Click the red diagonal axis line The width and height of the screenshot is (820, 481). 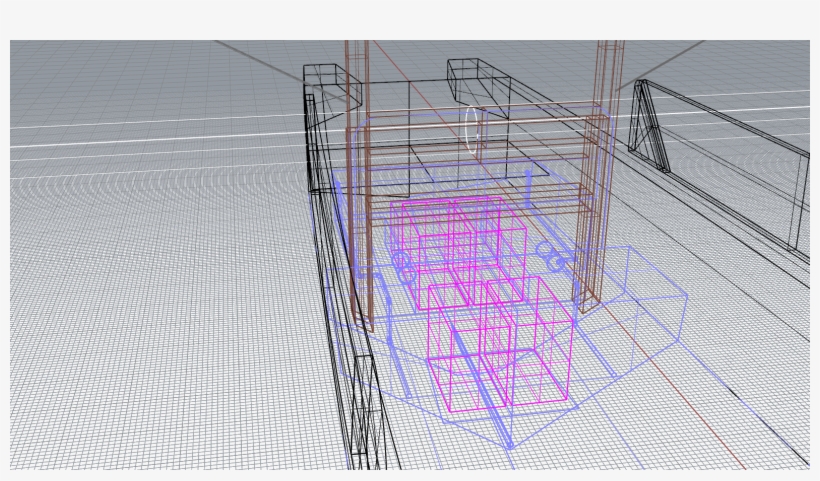(700, 420)
